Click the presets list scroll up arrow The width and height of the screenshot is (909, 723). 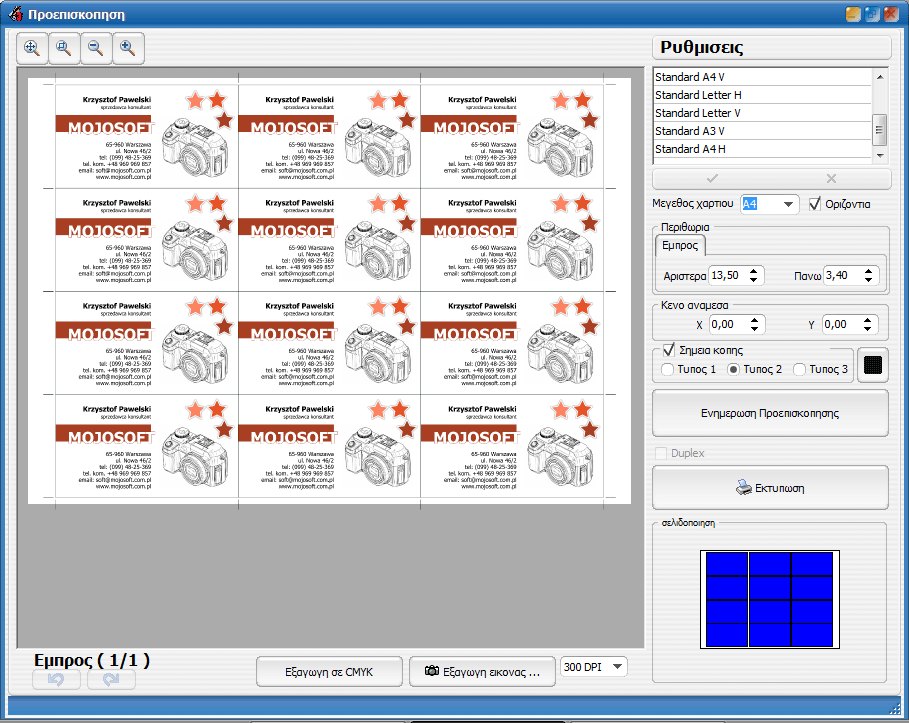coord(880,77)
